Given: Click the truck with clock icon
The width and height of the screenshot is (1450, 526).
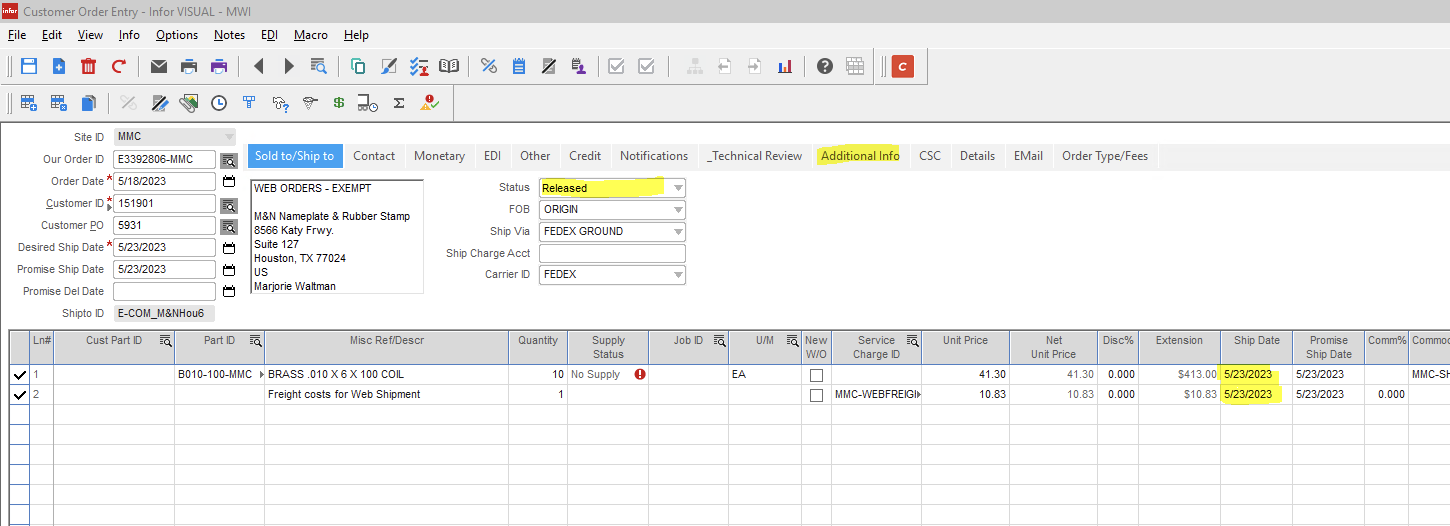Looking at the screenshot, I should click(368, 102).
